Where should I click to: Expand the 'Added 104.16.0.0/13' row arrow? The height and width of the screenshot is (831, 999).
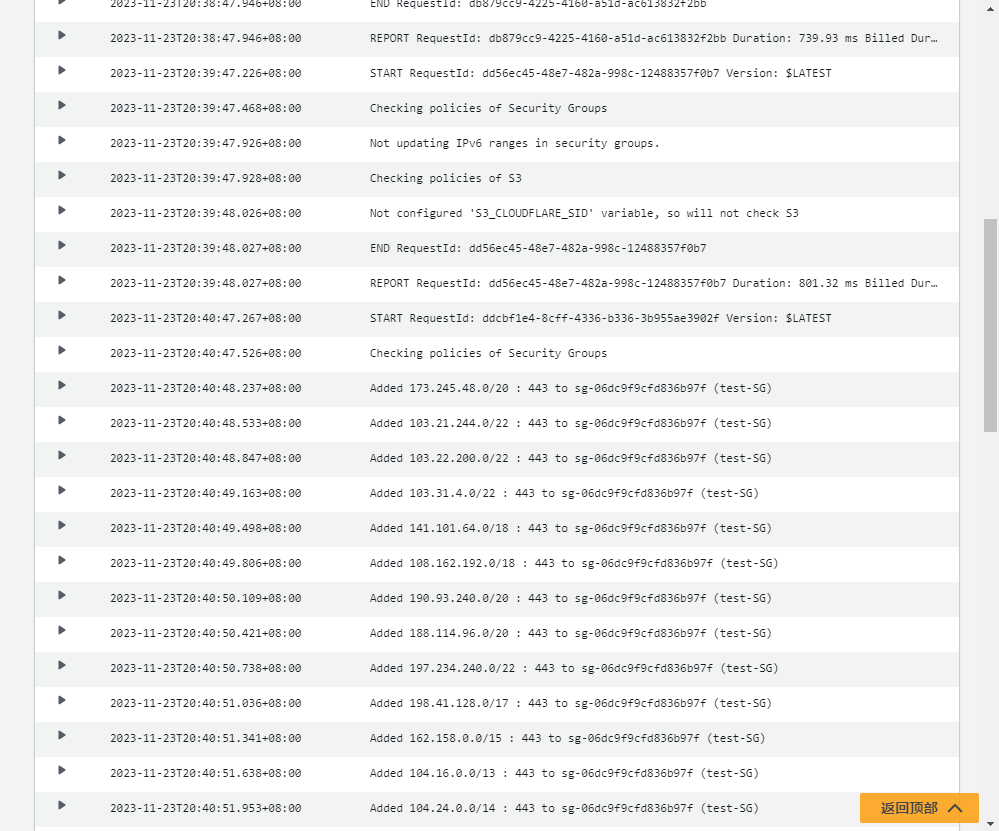(62, 770)
